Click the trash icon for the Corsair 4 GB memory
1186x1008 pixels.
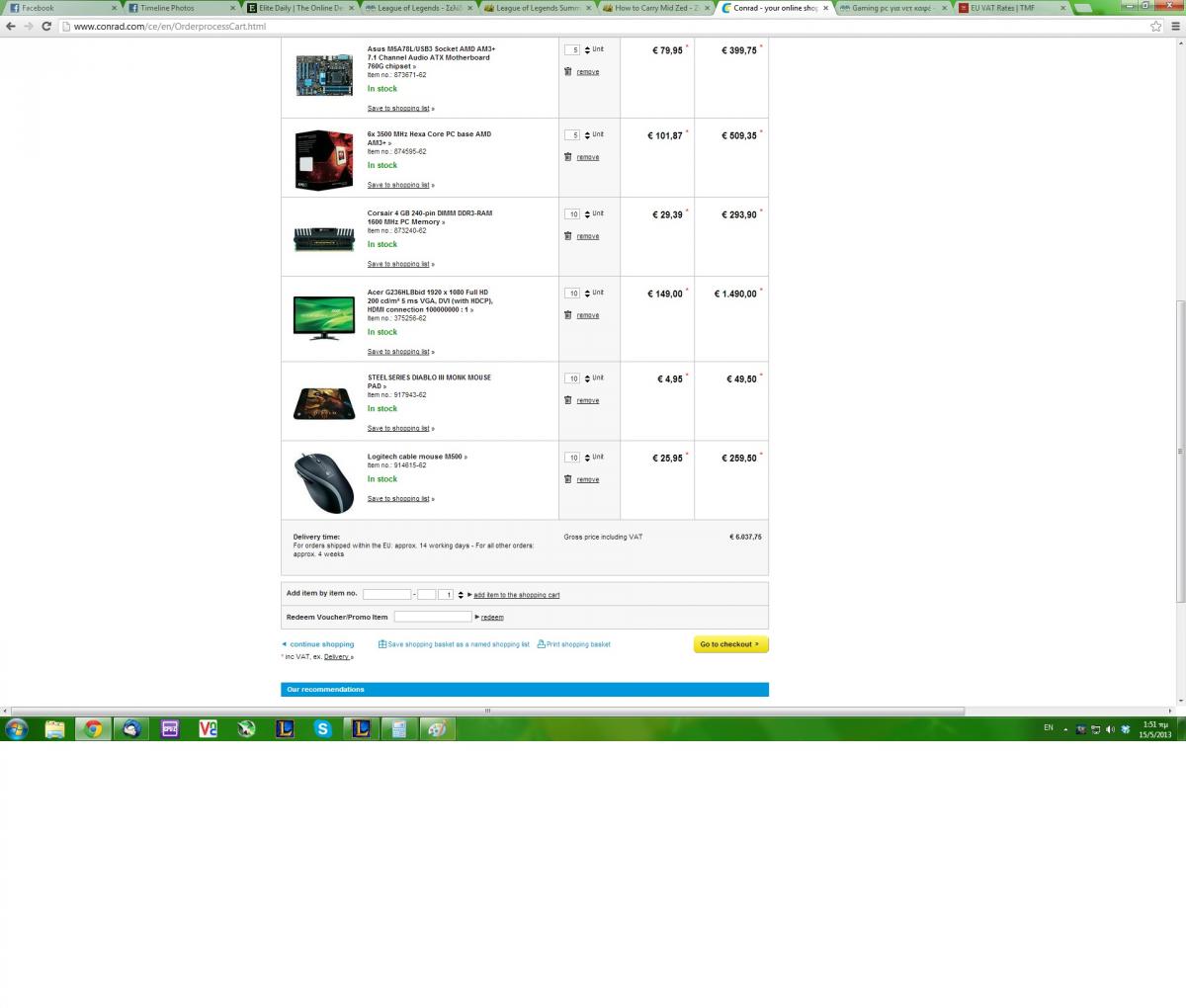click(x=567, y=235)
